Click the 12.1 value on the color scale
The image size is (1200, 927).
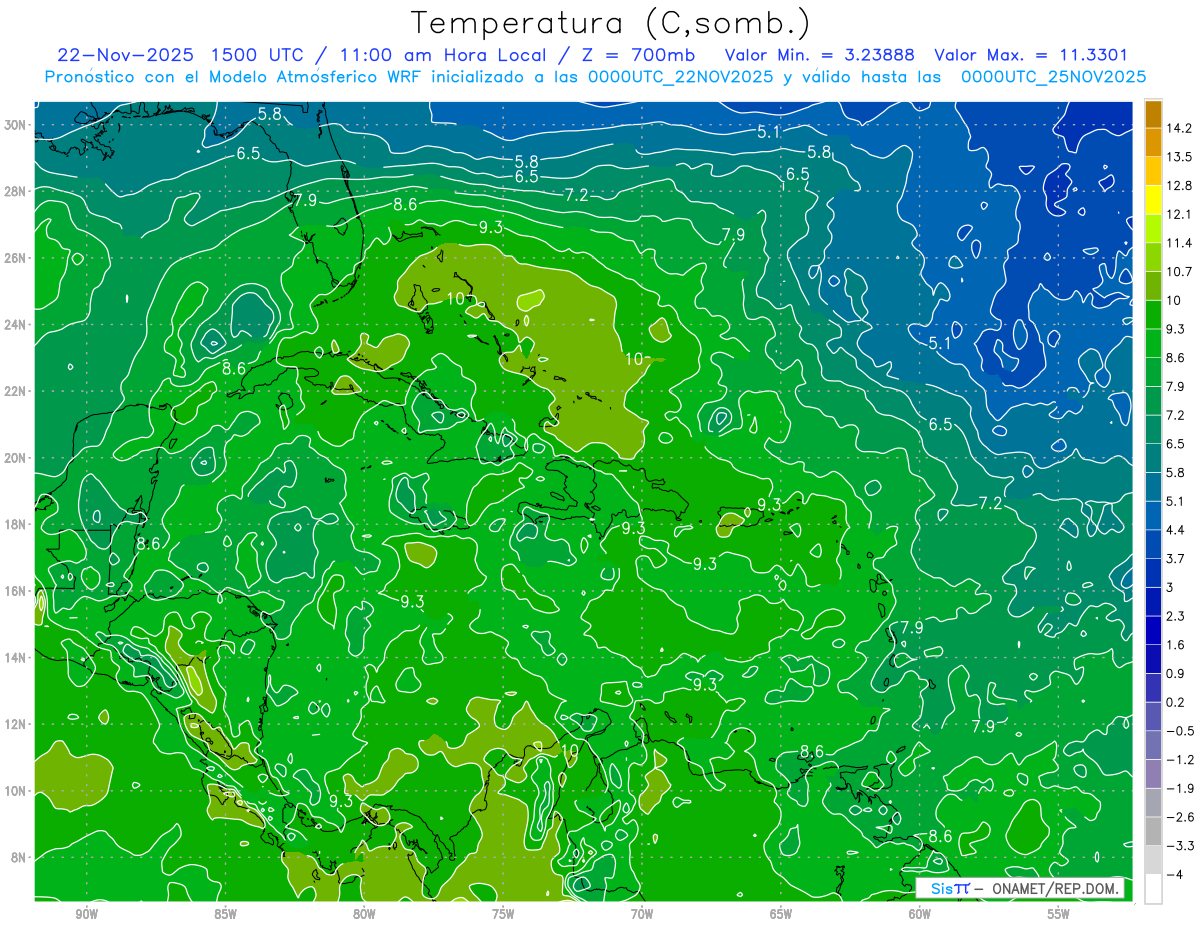1179,214
